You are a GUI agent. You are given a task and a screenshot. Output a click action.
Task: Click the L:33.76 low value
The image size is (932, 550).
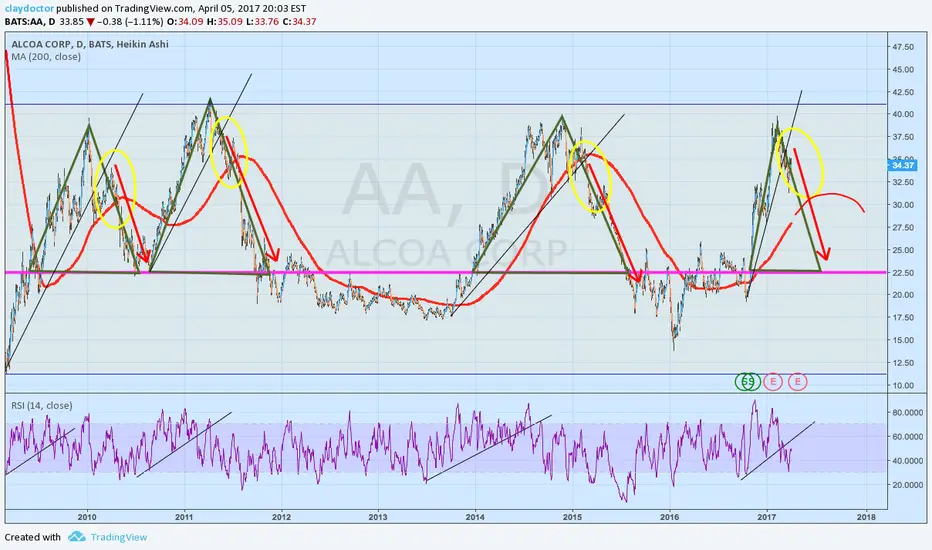tap(263, 21)
